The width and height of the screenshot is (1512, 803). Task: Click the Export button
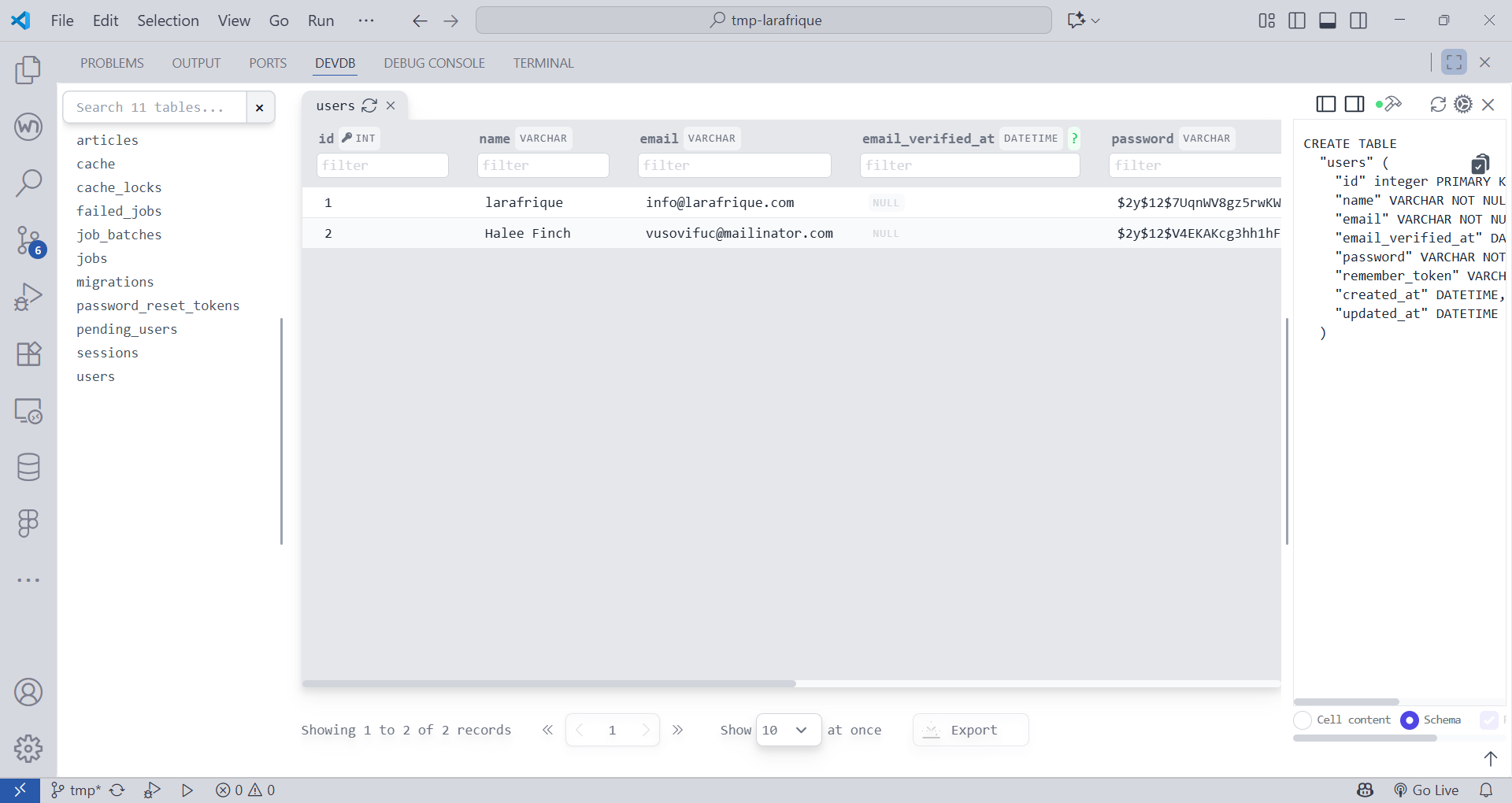point(969,730)
